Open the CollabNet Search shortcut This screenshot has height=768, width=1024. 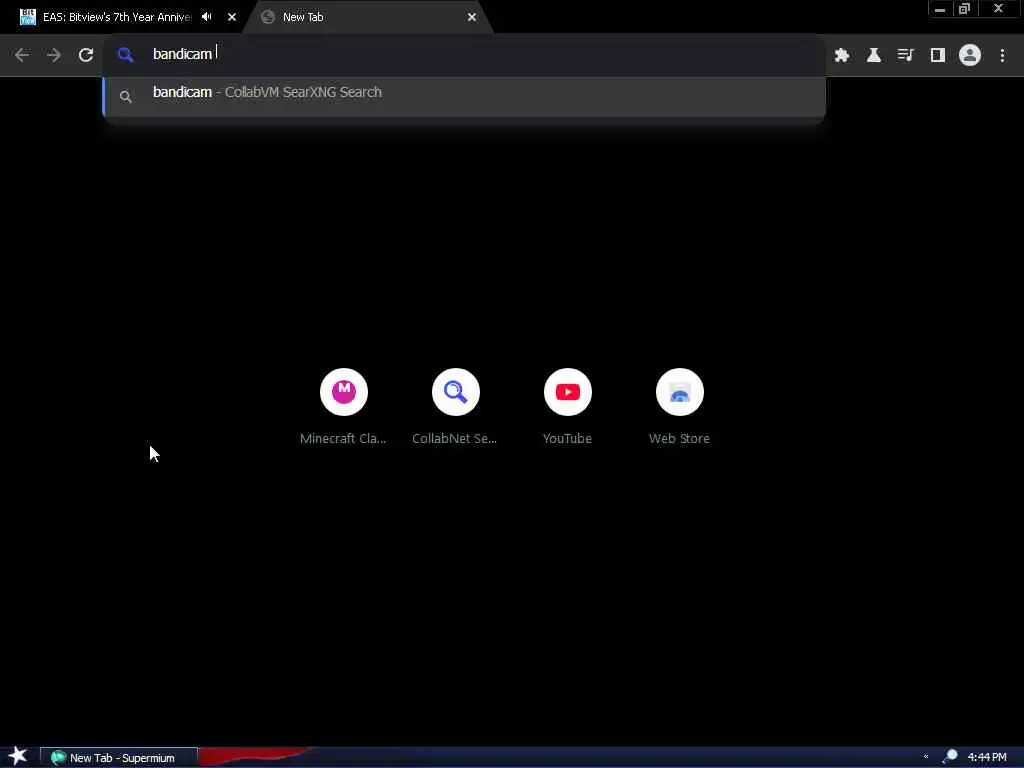[x=455, y=408]
